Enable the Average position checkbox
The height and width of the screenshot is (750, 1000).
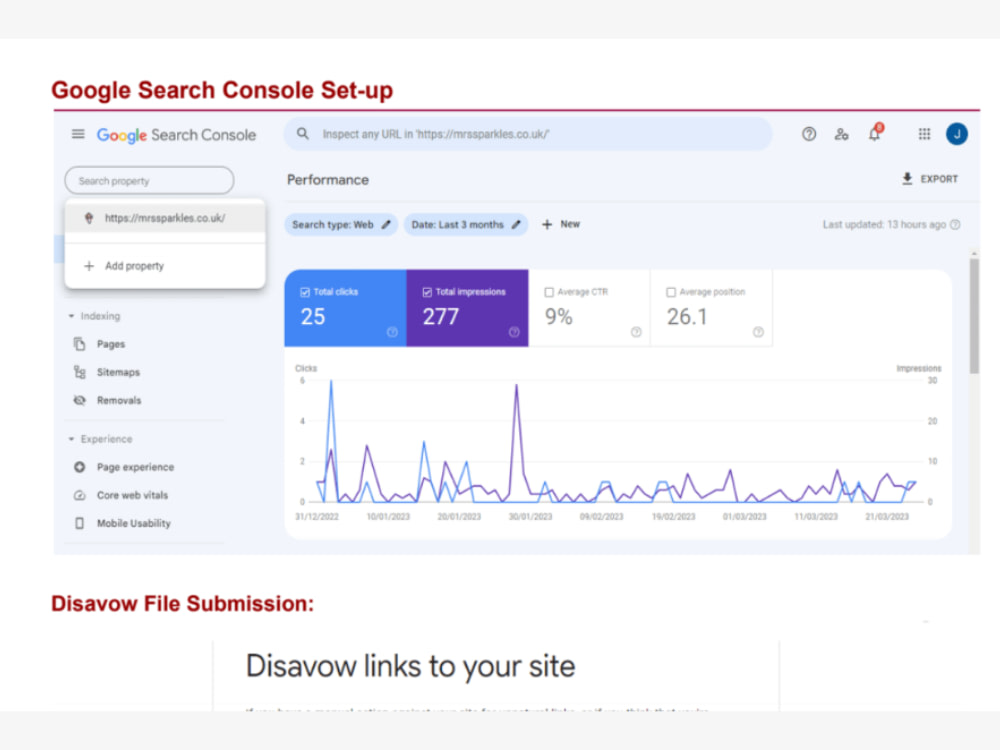[670, 292]
